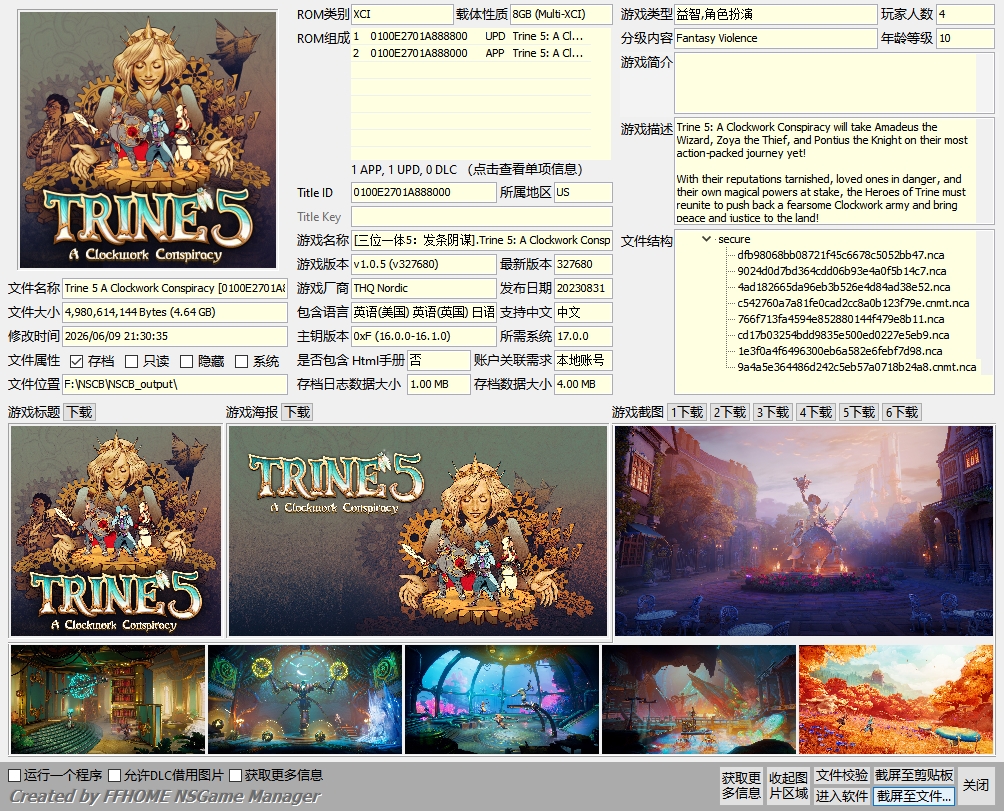Enable 允许DLC借用图片 checkbox

point(115,775)
